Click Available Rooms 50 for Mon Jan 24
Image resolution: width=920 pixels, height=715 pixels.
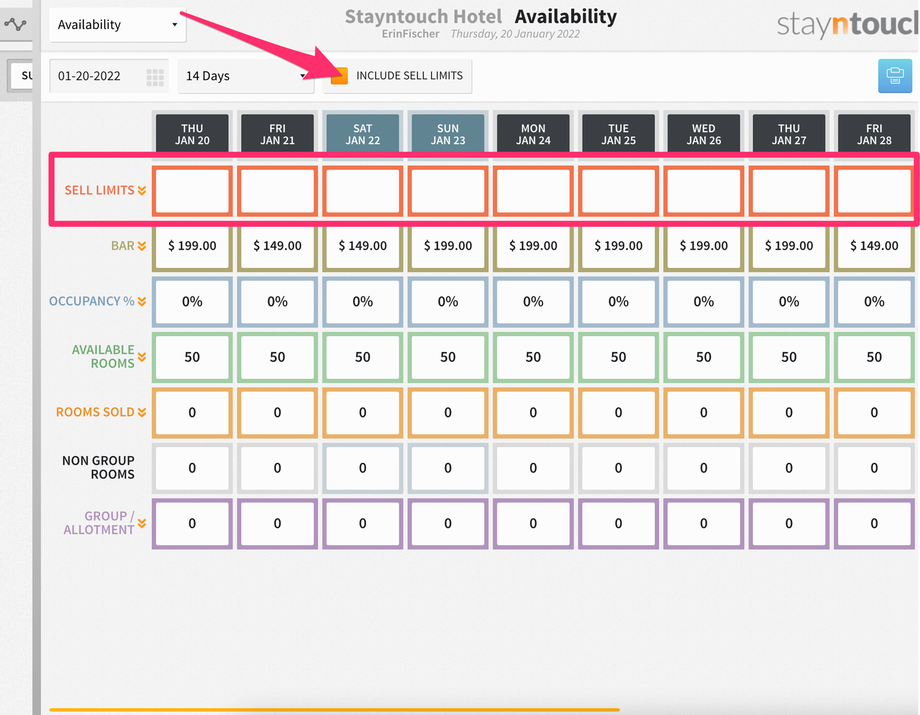tap(533, 357)
